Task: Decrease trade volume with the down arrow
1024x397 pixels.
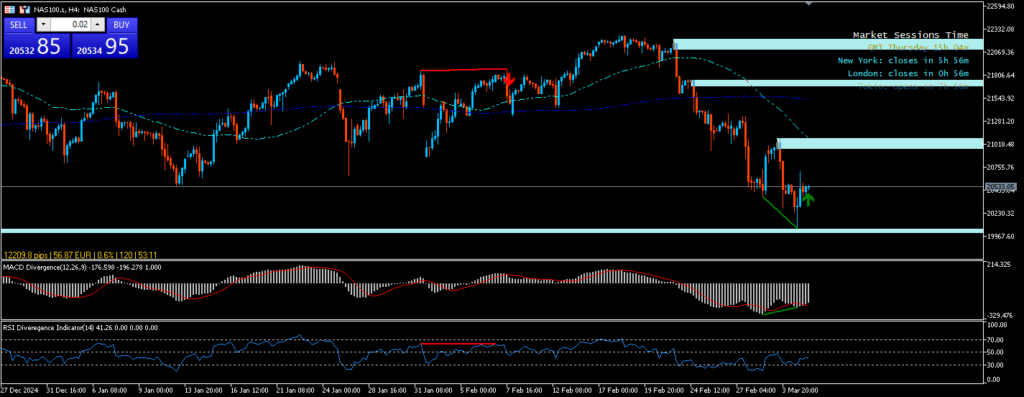Action: [x=43, y=24]
